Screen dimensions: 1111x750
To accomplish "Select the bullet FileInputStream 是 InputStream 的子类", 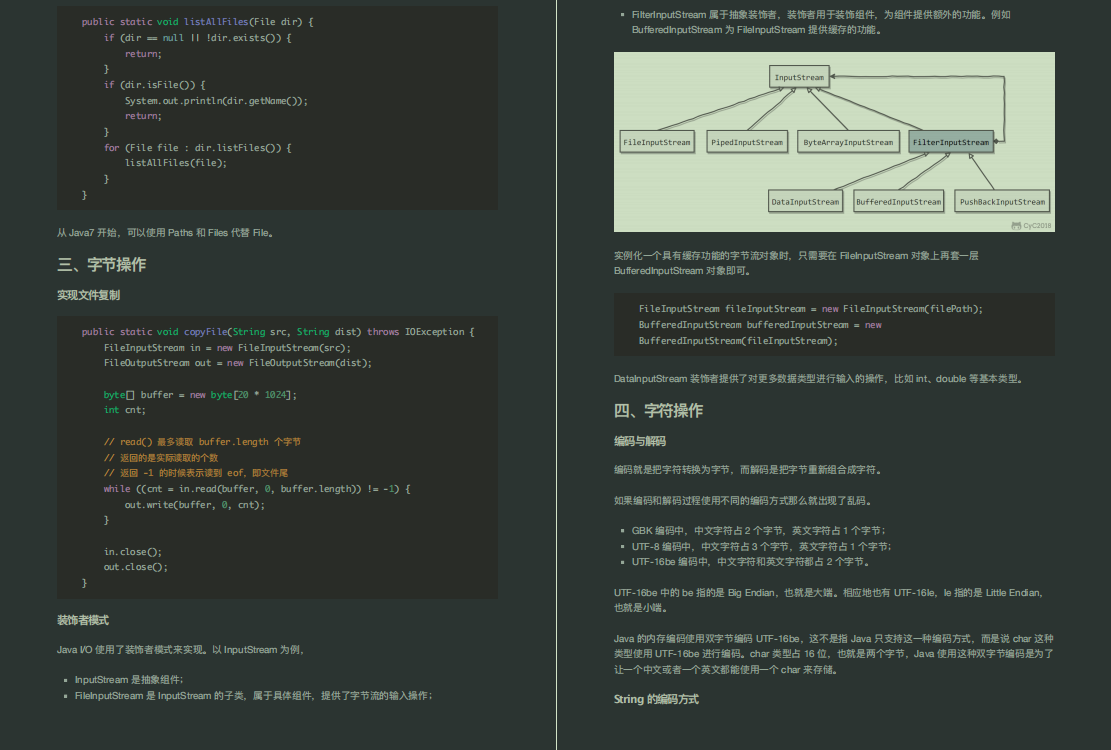I will pos(254,695).
